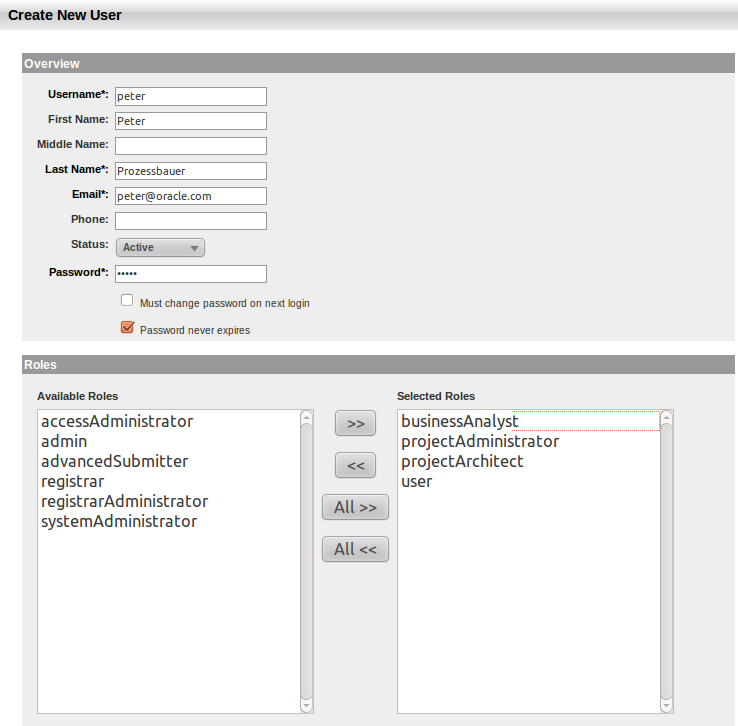This screenshot has height=726, width=738.
Task: Click the >> add role button
Action: [355, 423]
